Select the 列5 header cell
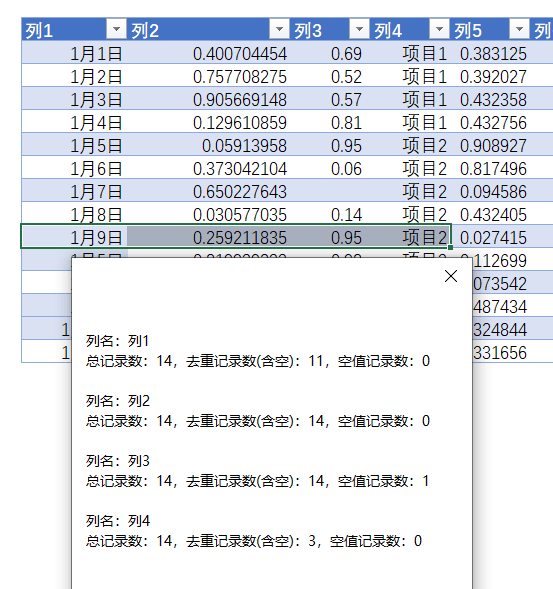553x589 pixels. (490, 29)
